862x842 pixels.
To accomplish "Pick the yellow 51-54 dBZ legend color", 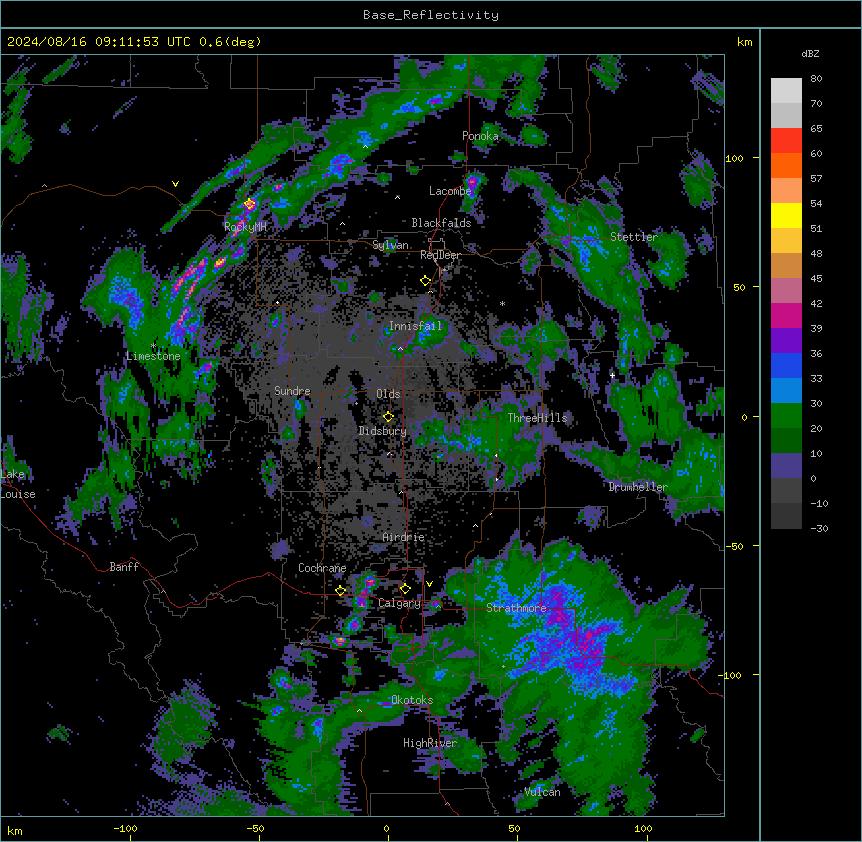I will pyautogui.click(x=786, y=215).
